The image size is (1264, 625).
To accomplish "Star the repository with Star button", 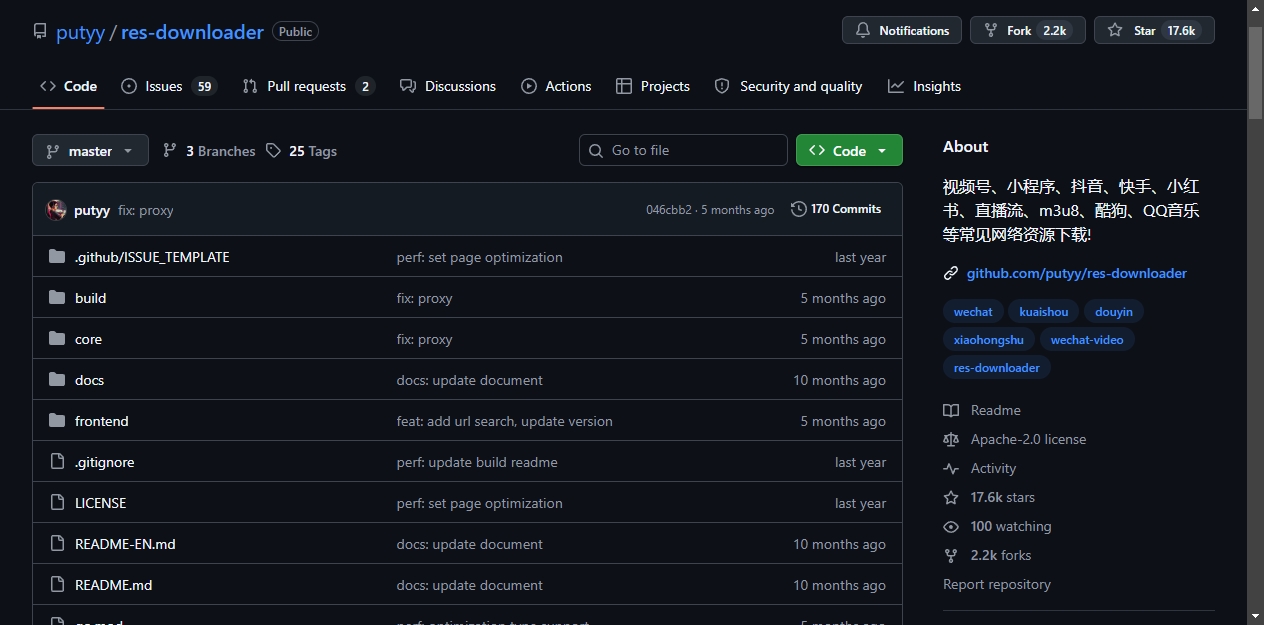I will pyautogui.click(x=1154, y=30).
